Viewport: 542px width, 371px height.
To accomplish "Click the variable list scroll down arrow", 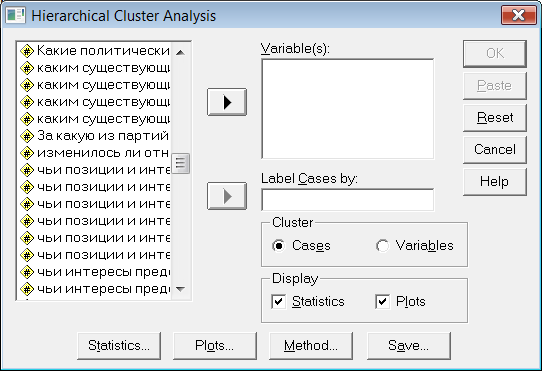I will coord(180,289).
